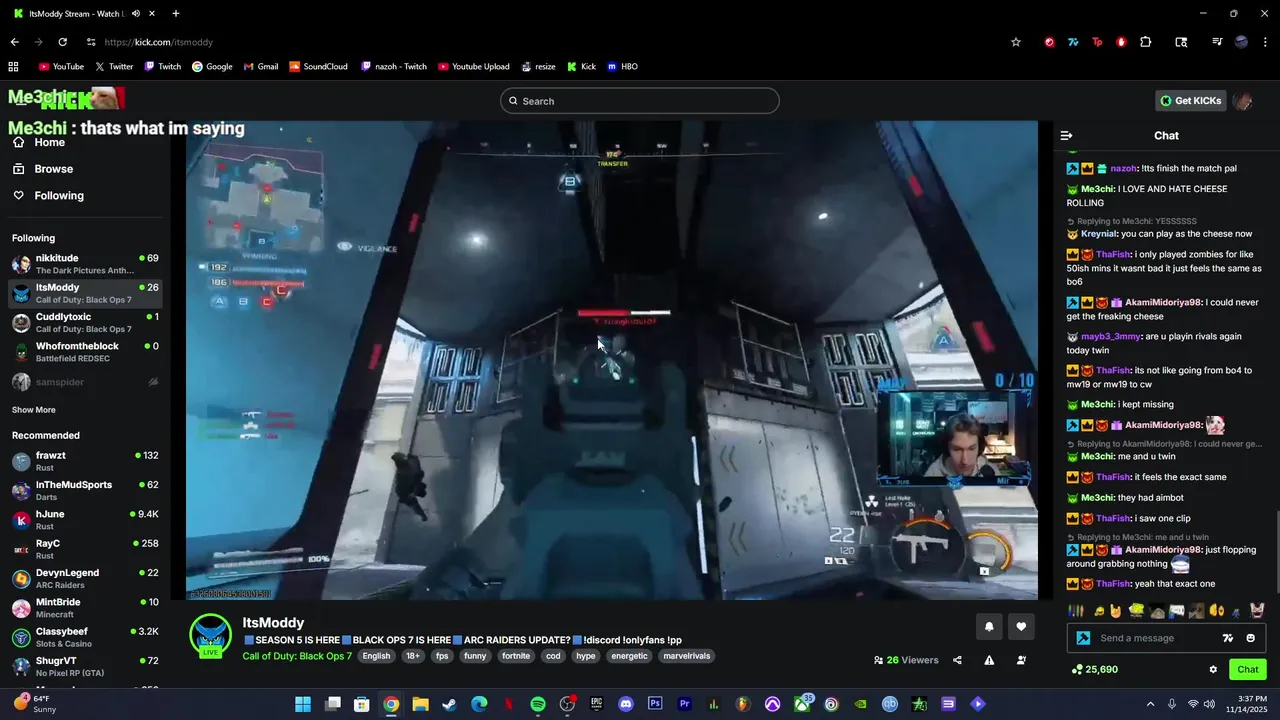This screenshot has width=1280, height=720.
Task: Select the English tag
Action: 376,656
